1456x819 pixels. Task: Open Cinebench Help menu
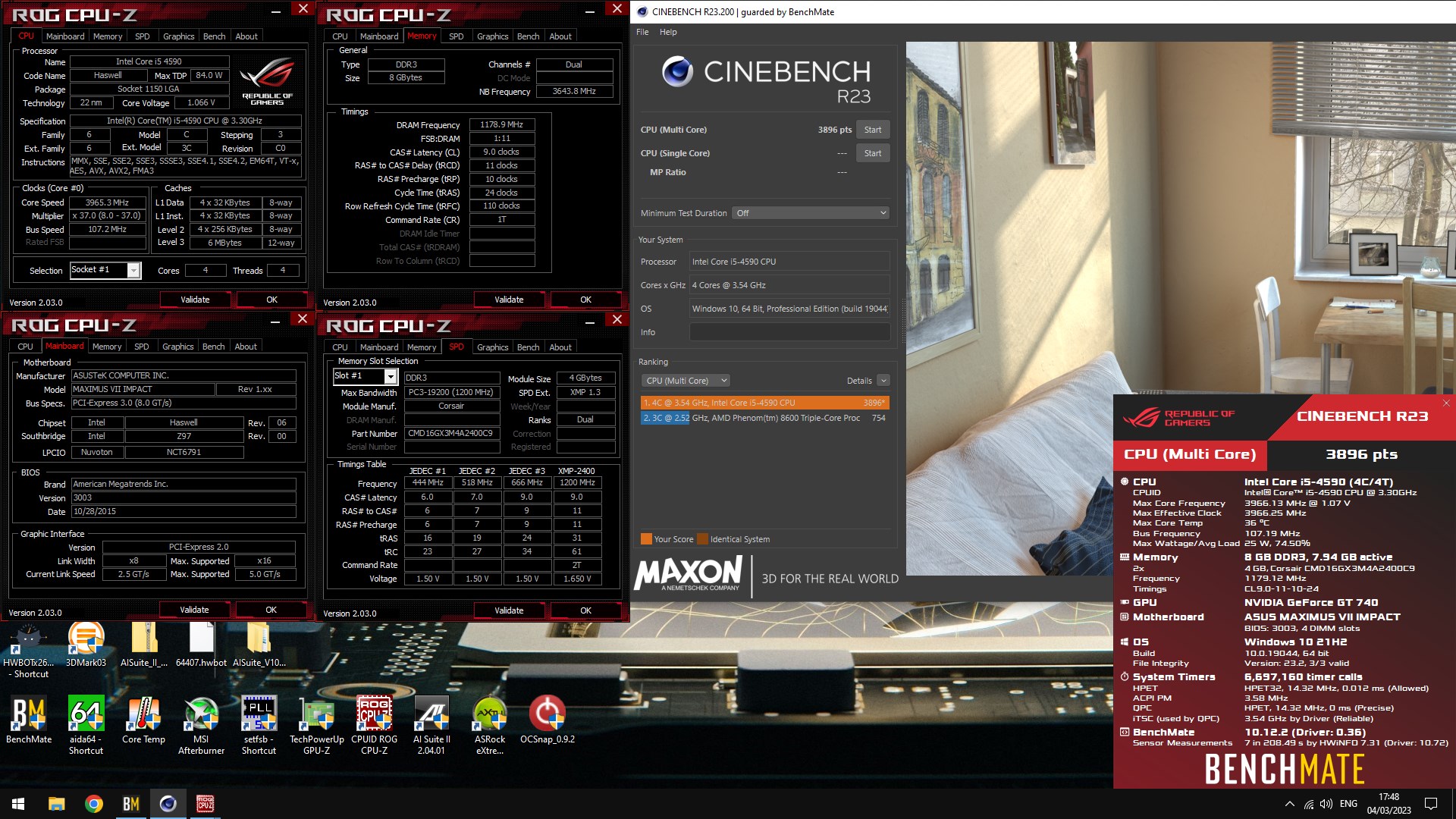[x=668, y=32]
